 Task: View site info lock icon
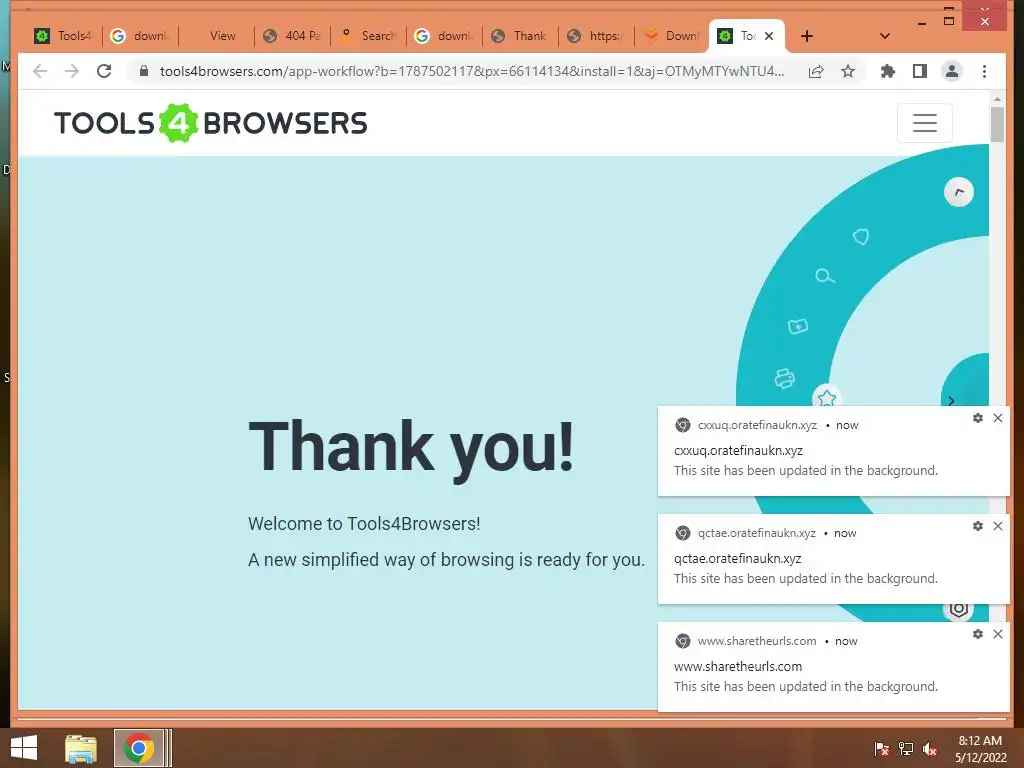[x=144, y=71]
